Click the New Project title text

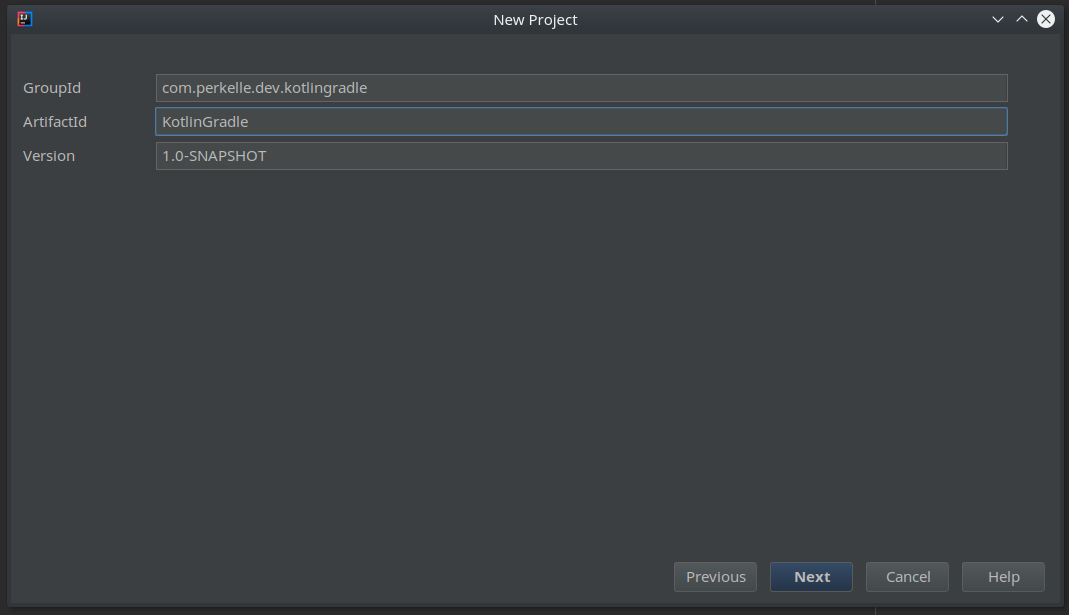click(x=535, y=19)
